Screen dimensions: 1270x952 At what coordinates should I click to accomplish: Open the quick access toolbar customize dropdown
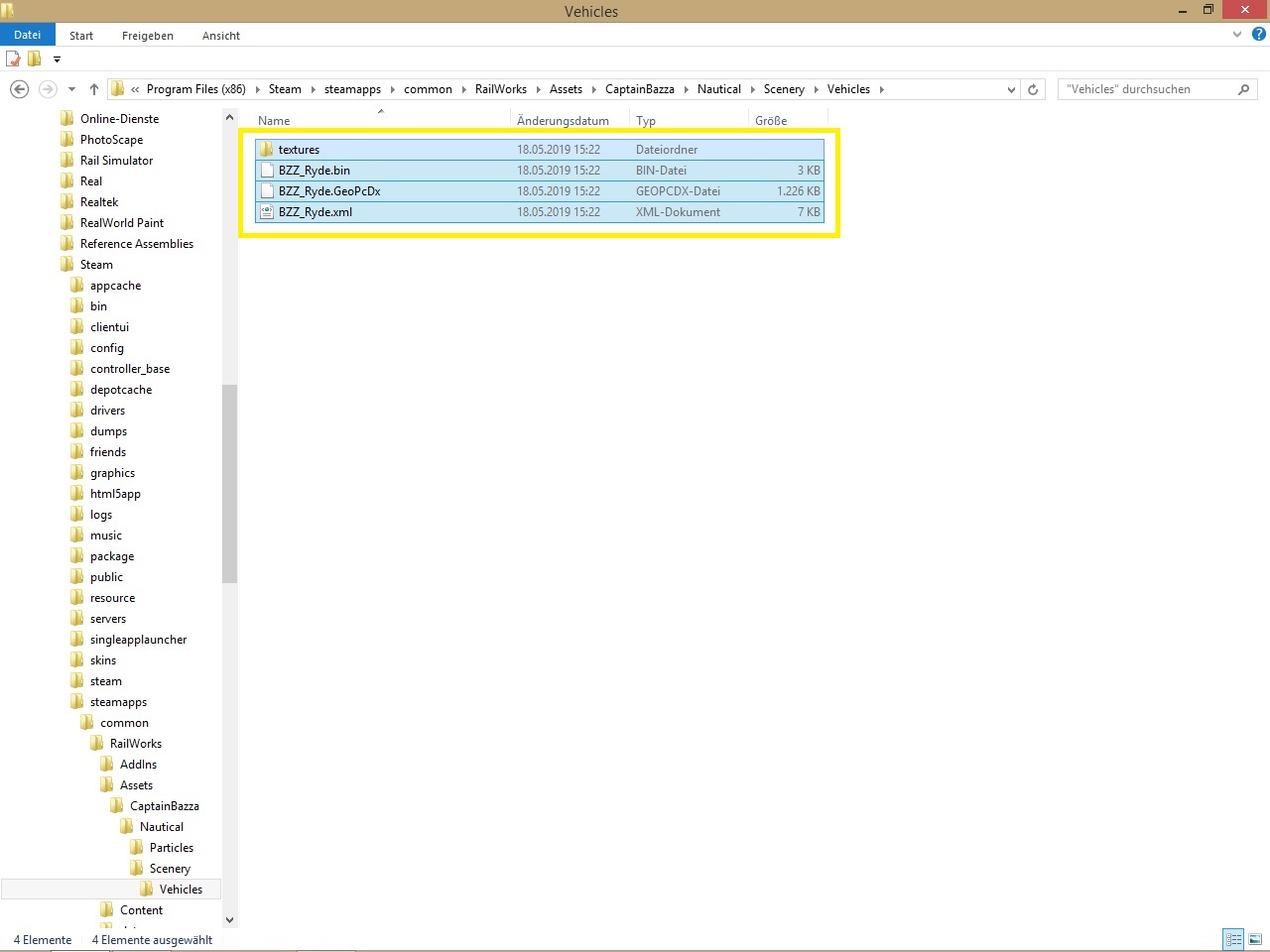point(57,59)
